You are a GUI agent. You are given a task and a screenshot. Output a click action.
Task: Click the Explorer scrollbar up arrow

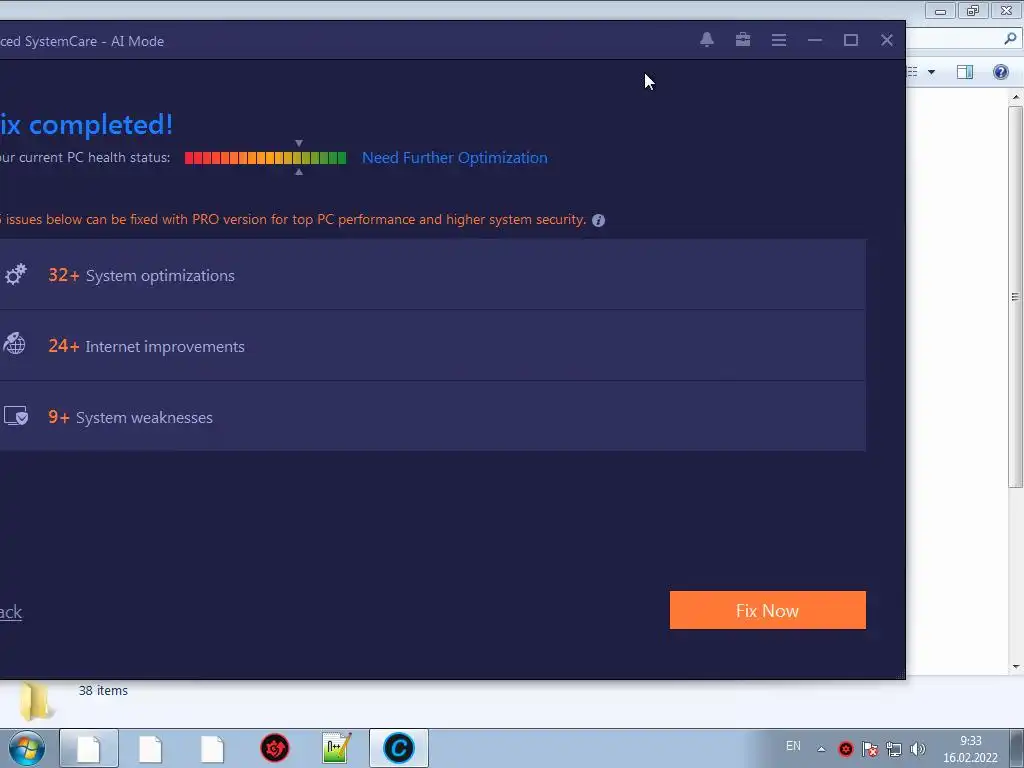coord(1016,97)
